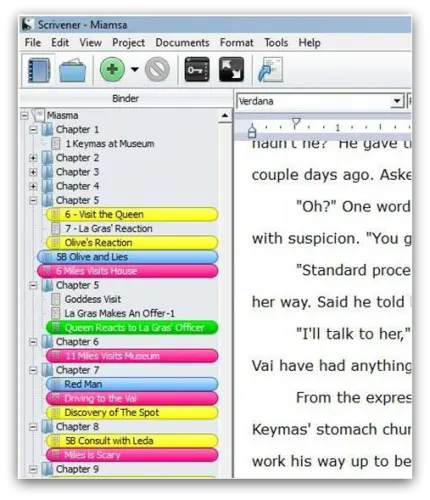Open the Keywords key icon panel
The width and height of the screenshot is (430, 500).
pyautogui.click(x=197, y=69)
